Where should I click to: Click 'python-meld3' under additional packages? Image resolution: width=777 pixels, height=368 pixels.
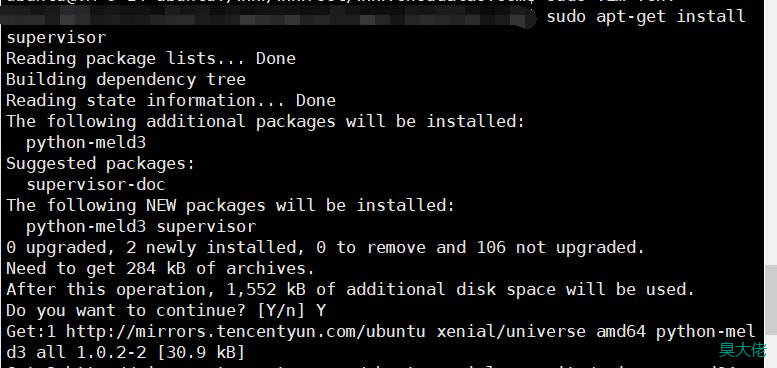86,143
